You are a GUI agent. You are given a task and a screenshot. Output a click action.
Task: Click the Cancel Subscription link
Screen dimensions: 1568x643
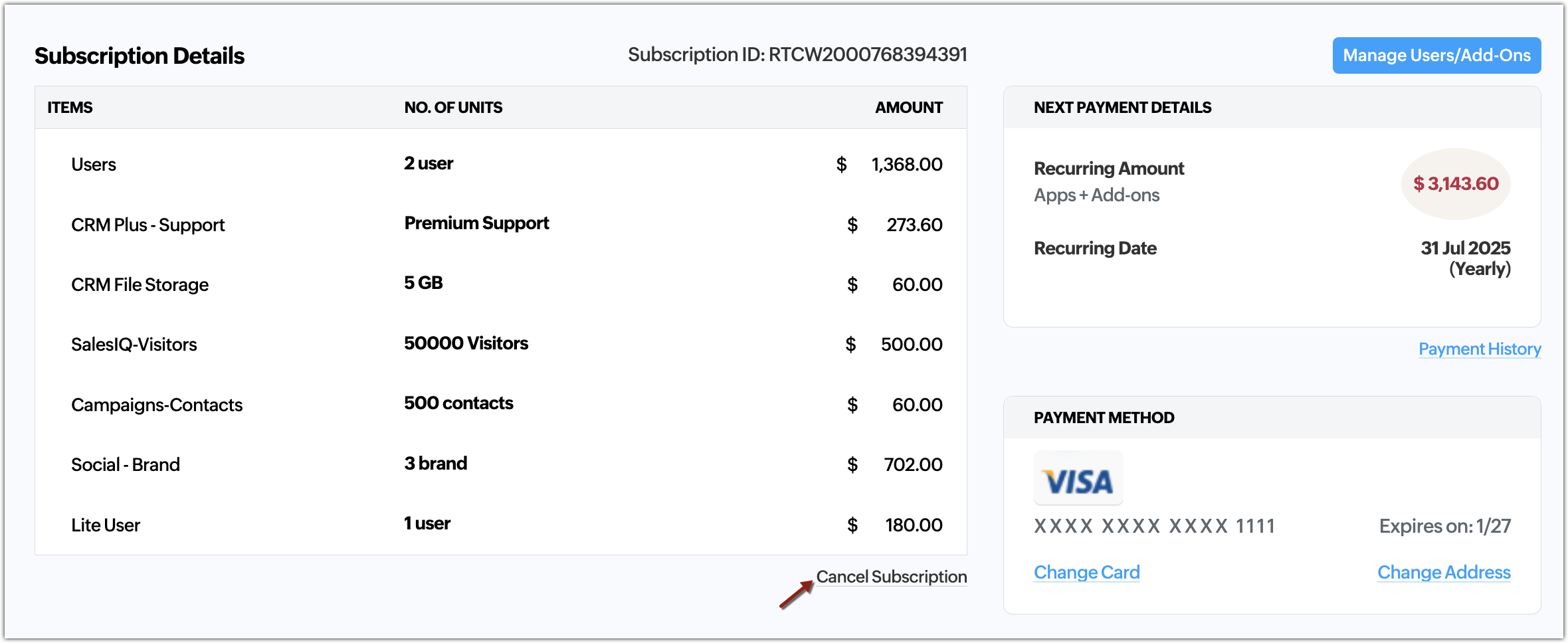tap(891, 577)
